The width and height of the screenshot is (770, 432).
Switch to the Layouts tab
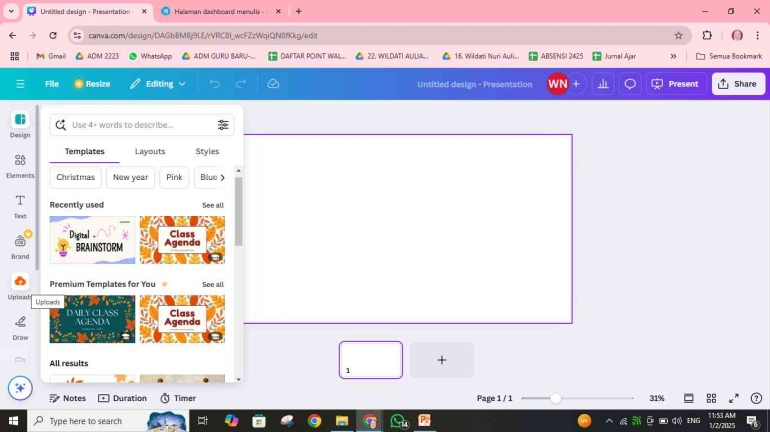[x=150, y=151]
